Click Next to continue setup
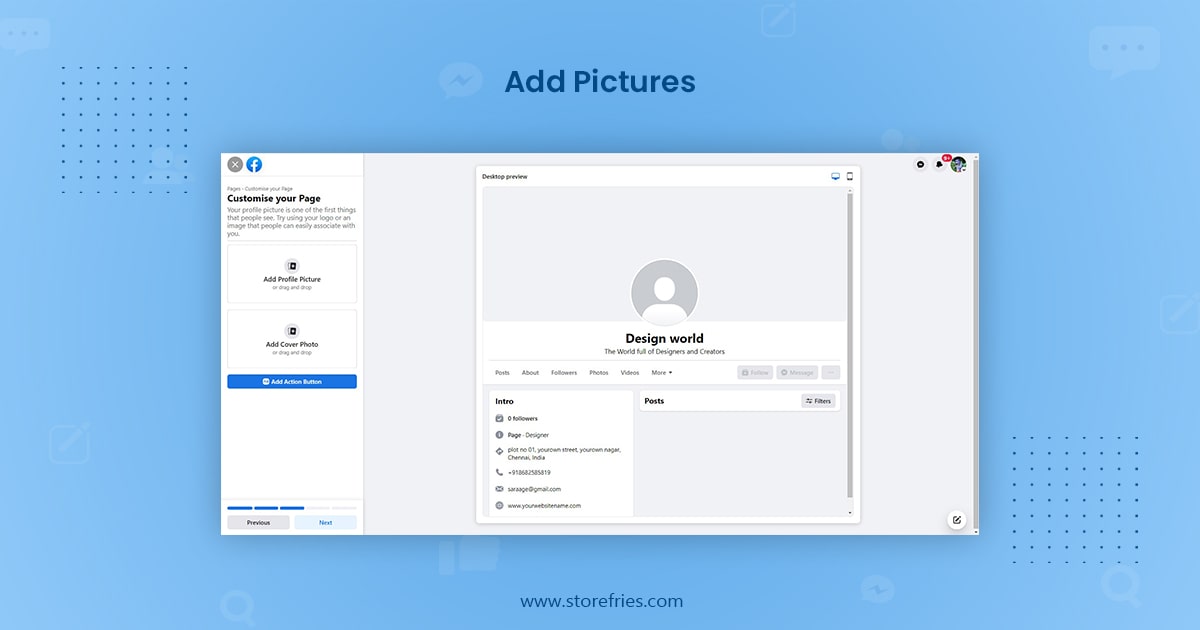Image resolution: width=1200 pixels, height=630 pixels. (325, 522)
